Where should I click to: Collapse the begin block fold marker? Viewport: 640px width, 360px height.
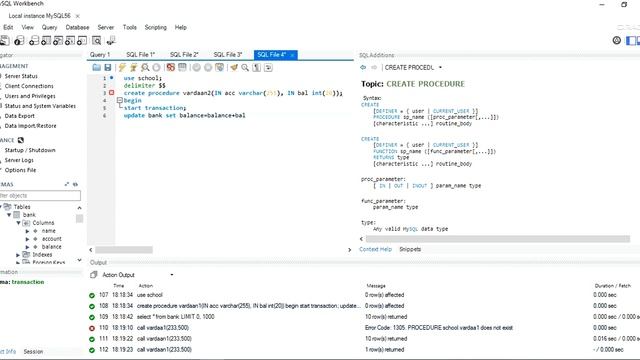pos(120,100)
